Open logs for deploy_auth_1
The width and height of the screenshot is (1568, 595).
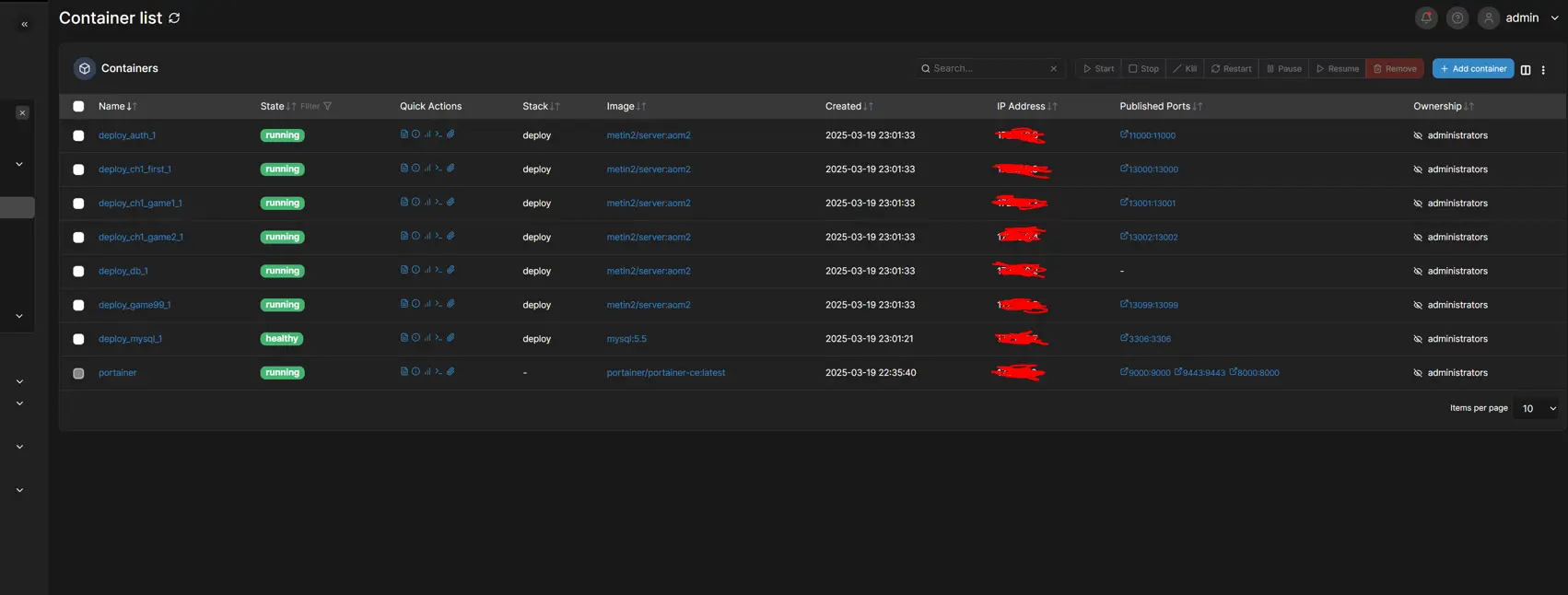pos(404,134)
